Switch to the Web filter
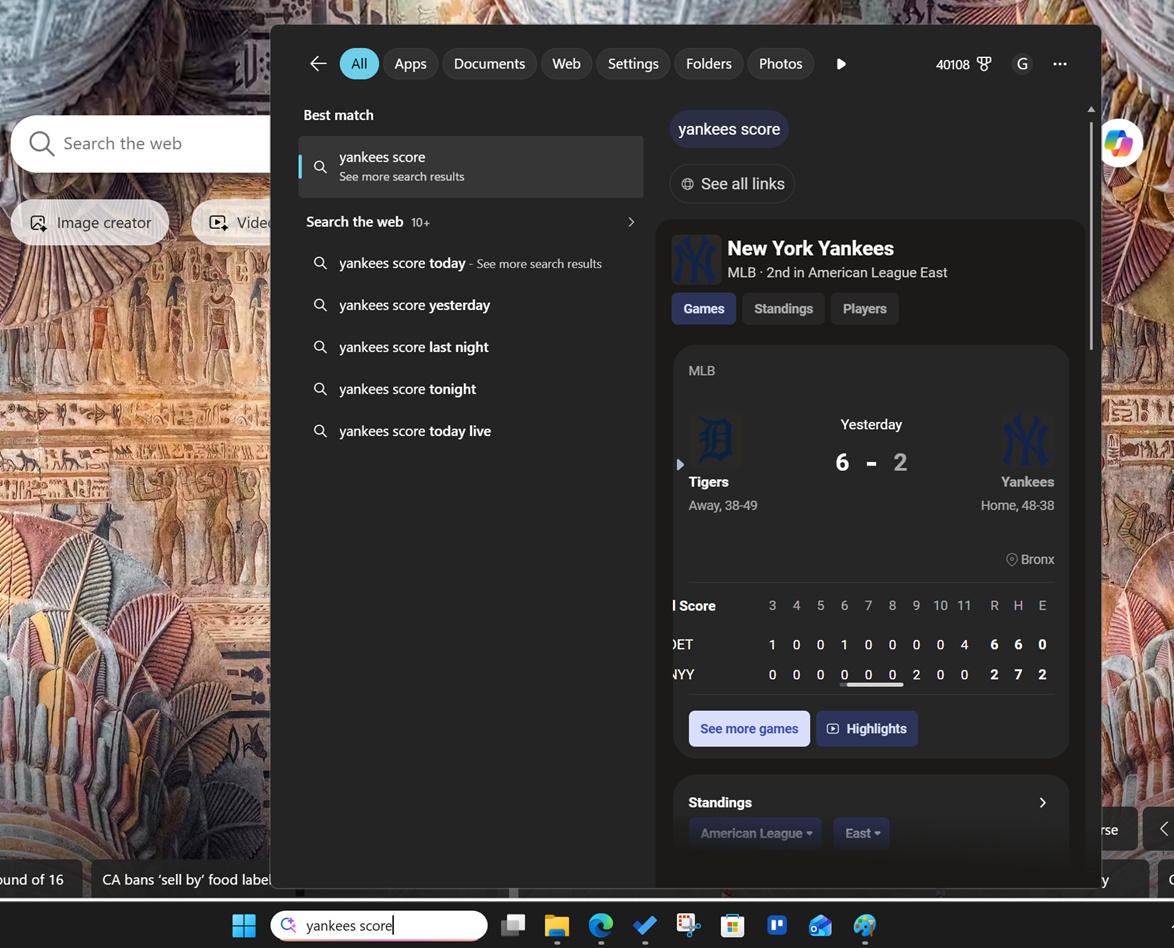Viewport: 1174px width, 948px height. [566, 64]
